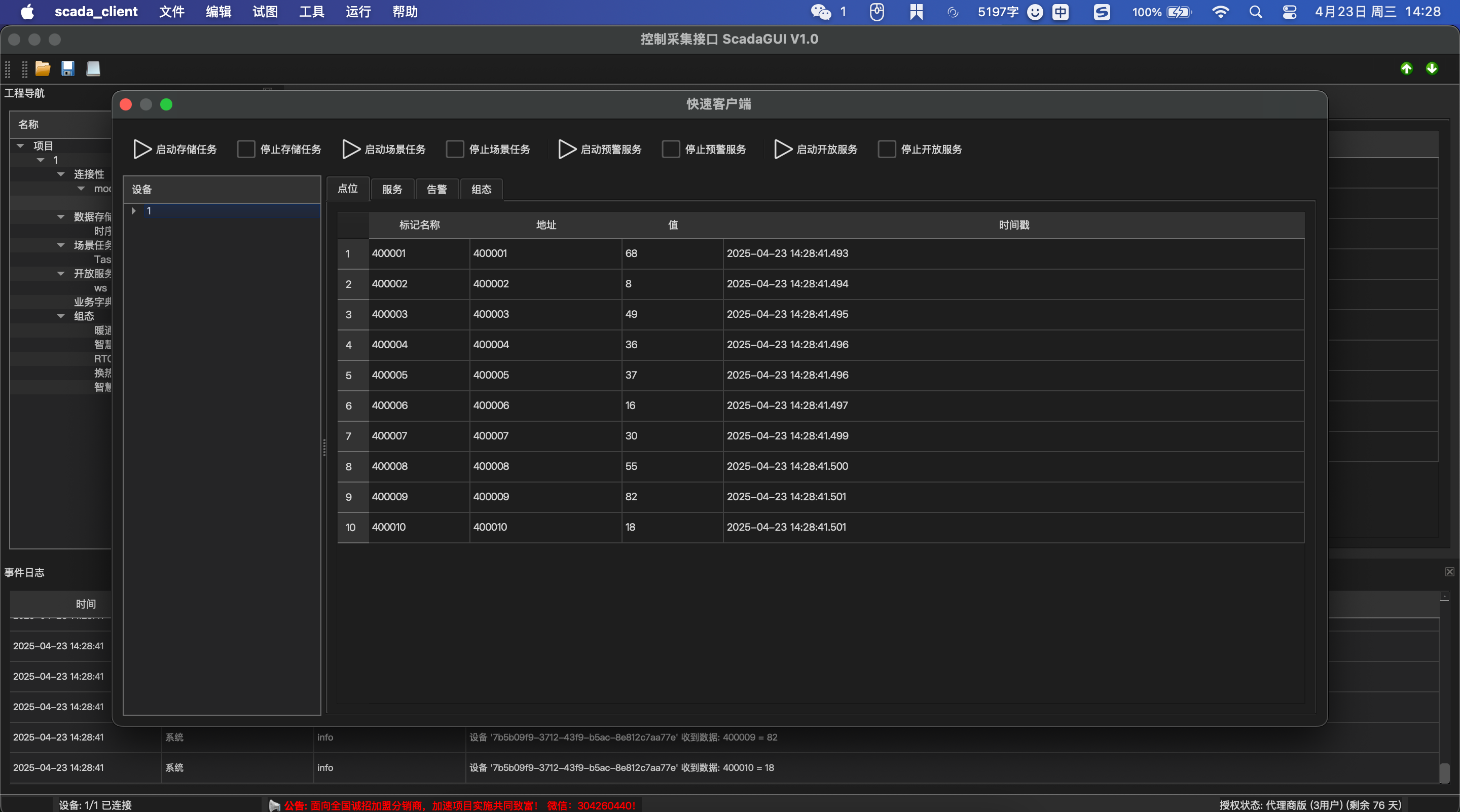This screenshot has height=812, width=1460.
Task: Click the save floppy disk icon
Action: click(68, 68)
